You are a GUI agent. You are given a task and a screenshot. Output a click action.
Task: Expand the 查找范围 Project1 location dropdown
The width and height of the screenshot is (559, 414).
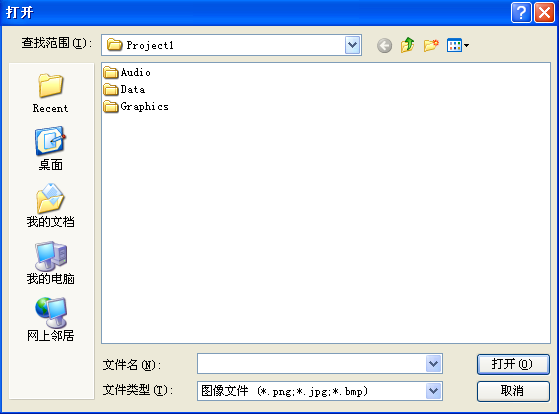(x=353, y=45)
